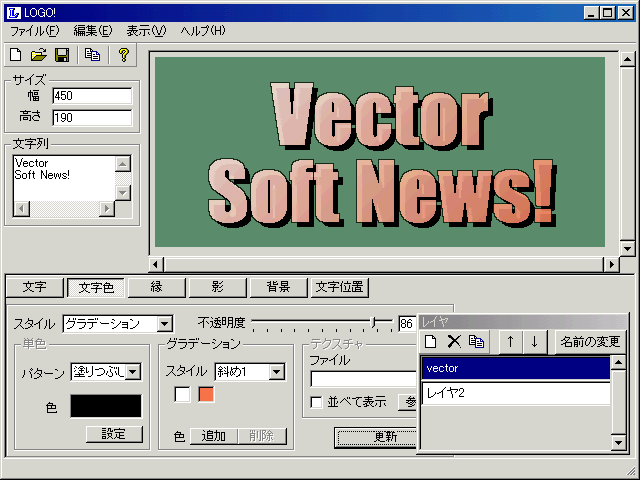Save using the floppy disk icon
Image resolution: width=640 pixels, height=480 pixels.
point(62,55)
